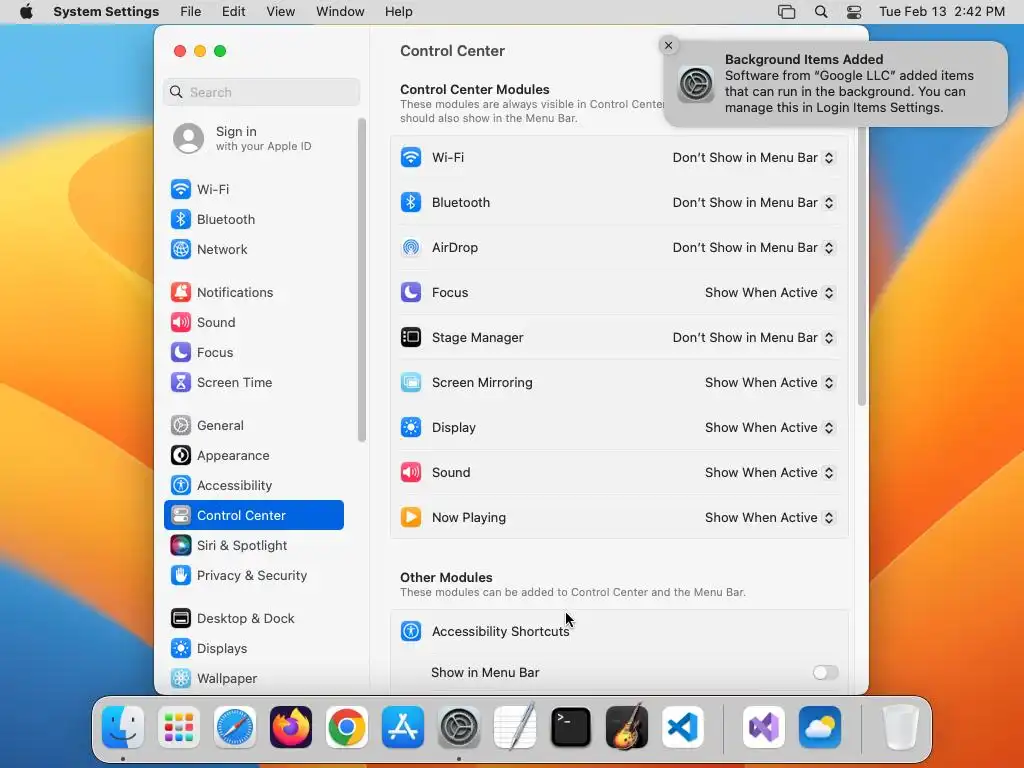Go to Displays in the sidebar
This screenshot has height=768, width=1024.
(253, 649)
